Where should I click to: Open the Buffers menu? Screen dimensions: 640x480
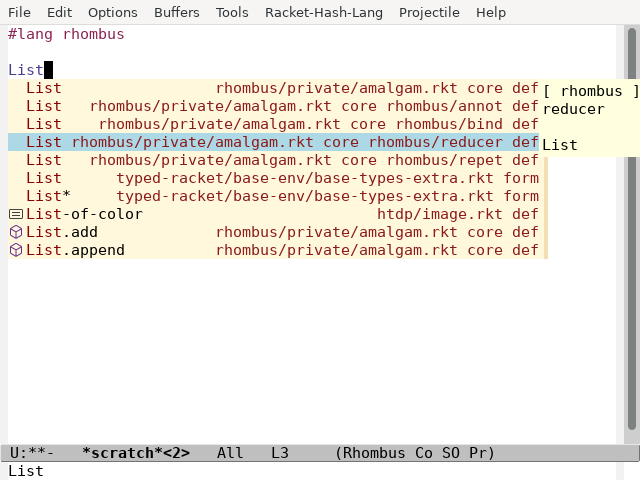pyautogui.click(x=177, y=12)
